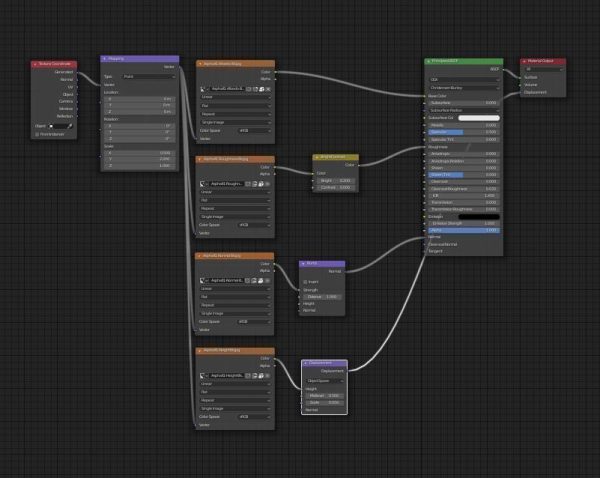Click the Texture Coordinate Object field
600x478 pixels.
[x=60, y=126]
